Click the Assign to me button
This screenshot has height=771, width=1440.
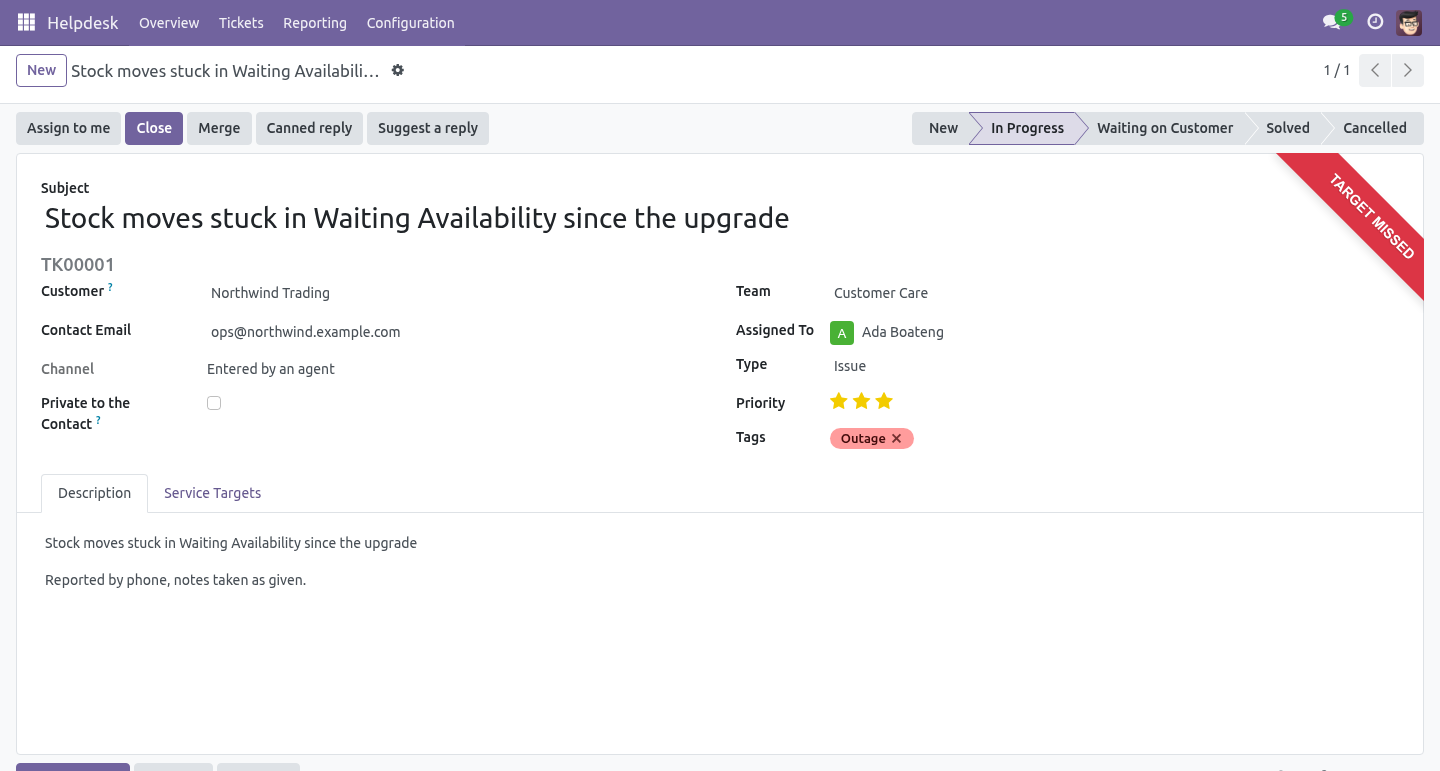(x=69, y=128)
